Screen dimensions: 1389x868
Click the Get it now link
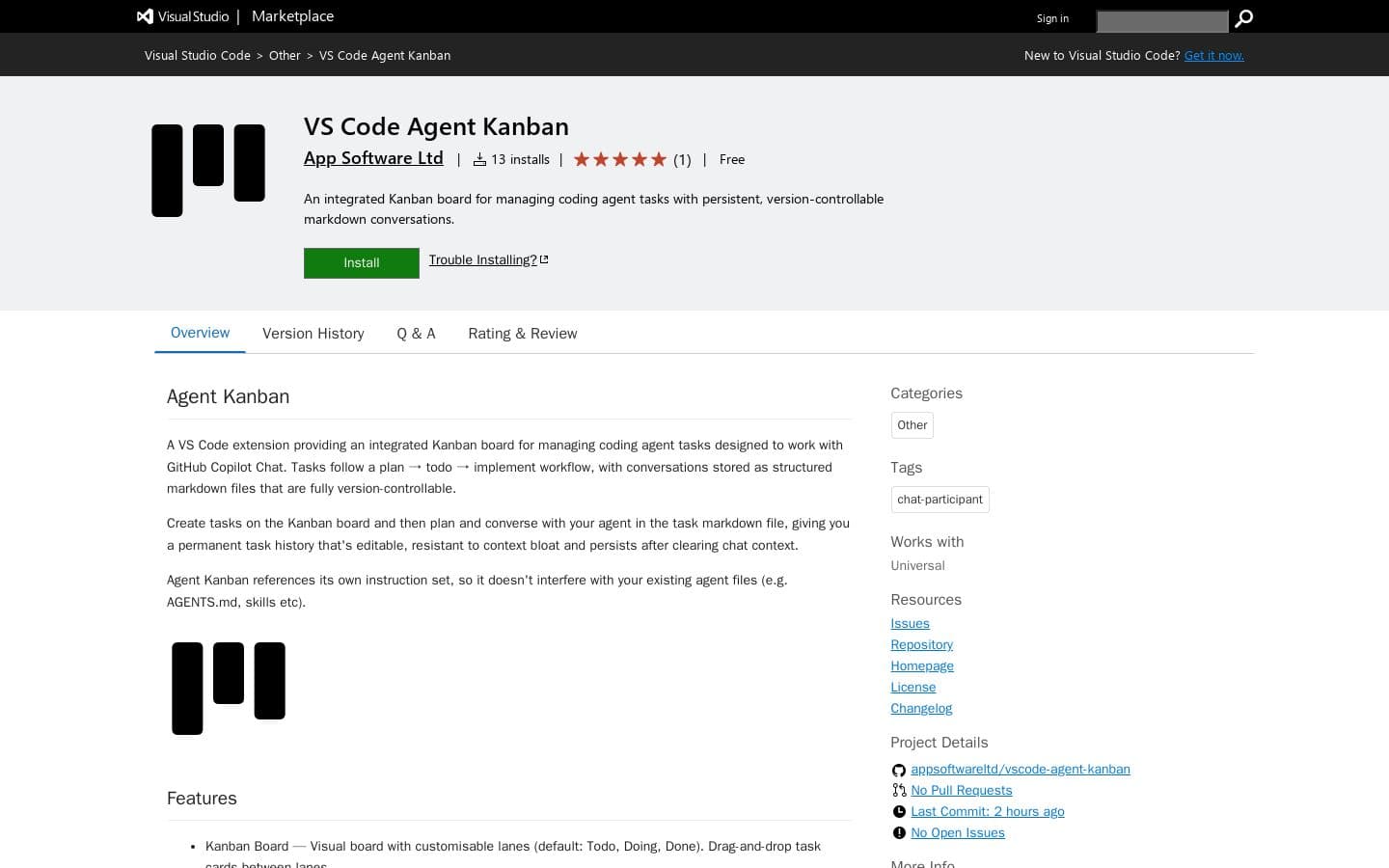(x=1213, y=55)
